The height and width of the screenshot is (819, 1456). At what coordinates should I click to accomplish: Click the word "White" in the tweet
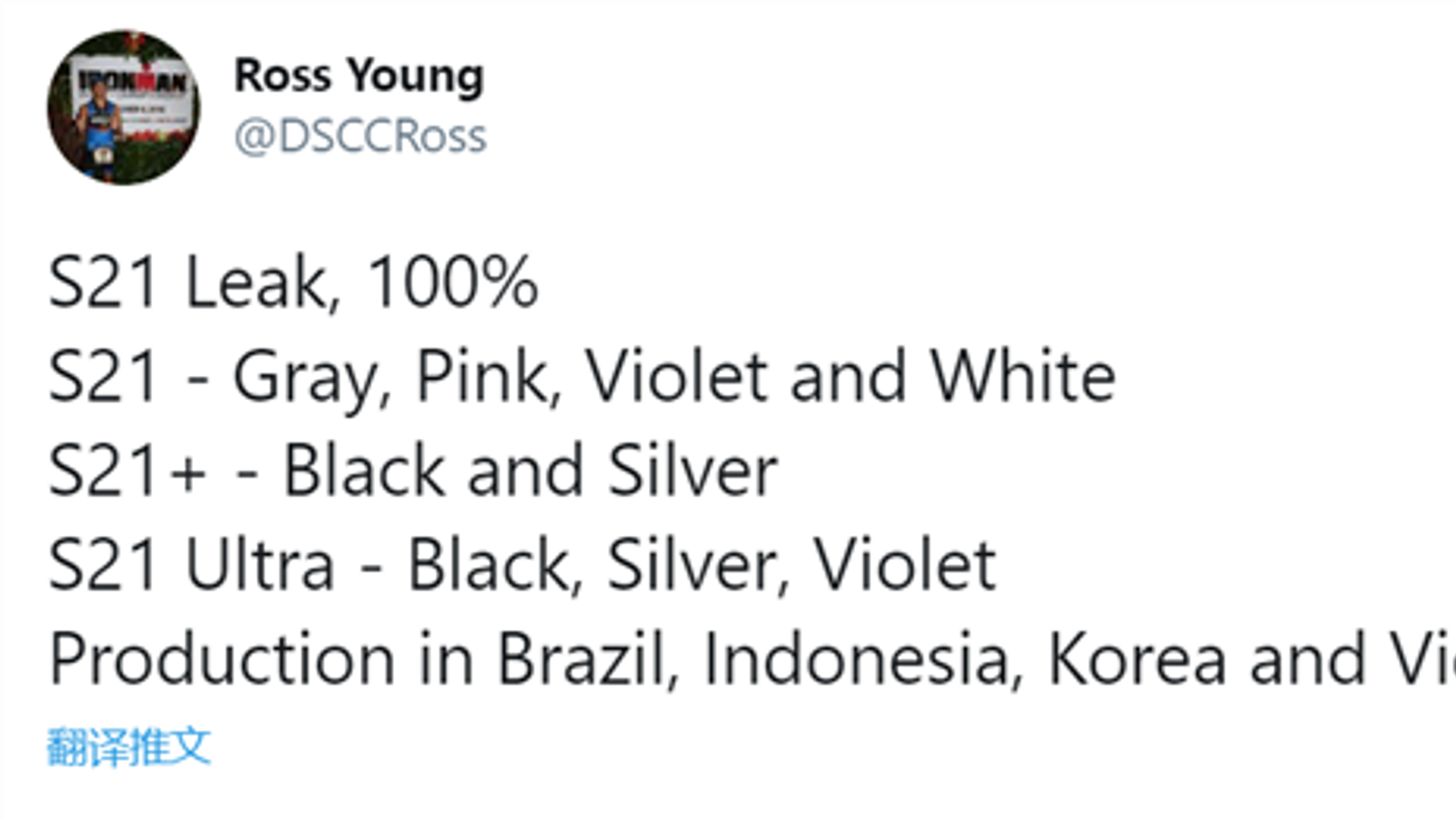[1022, 376]
